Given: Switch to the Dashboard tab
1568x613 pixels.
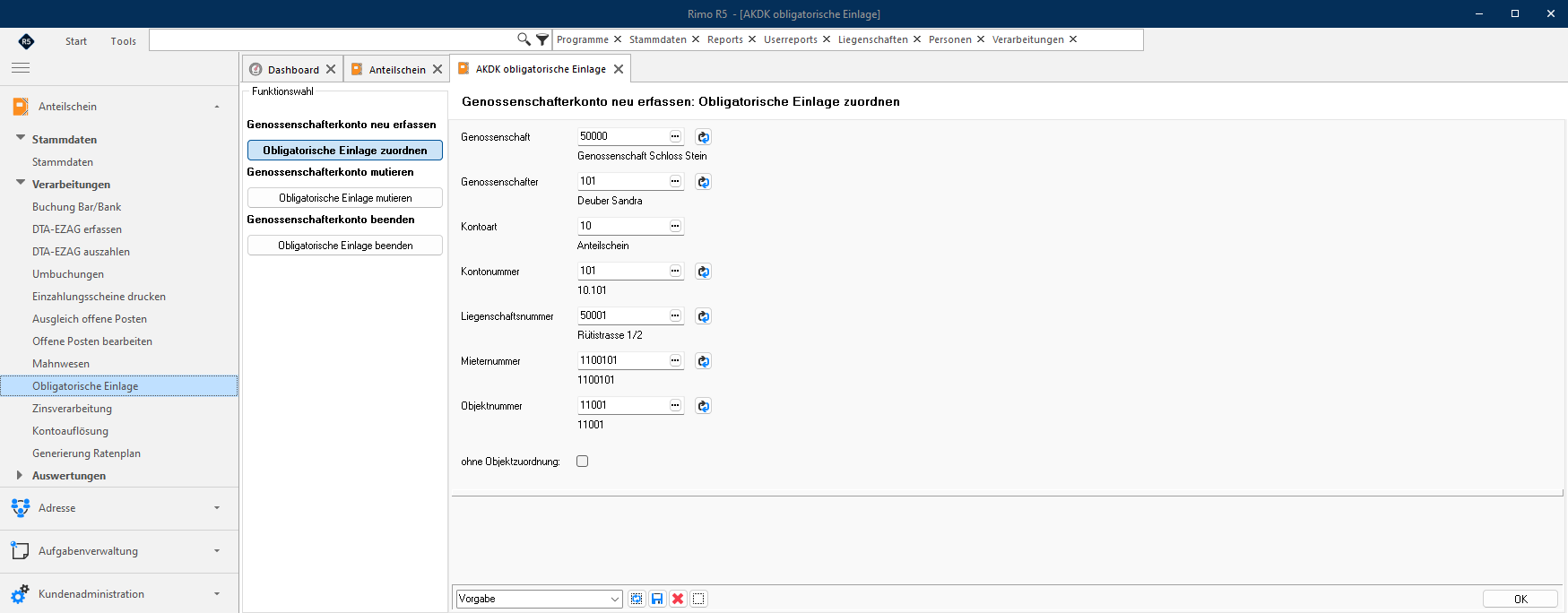Looking at the screenshot, I should pyautogui.click(x=293, y=70).
